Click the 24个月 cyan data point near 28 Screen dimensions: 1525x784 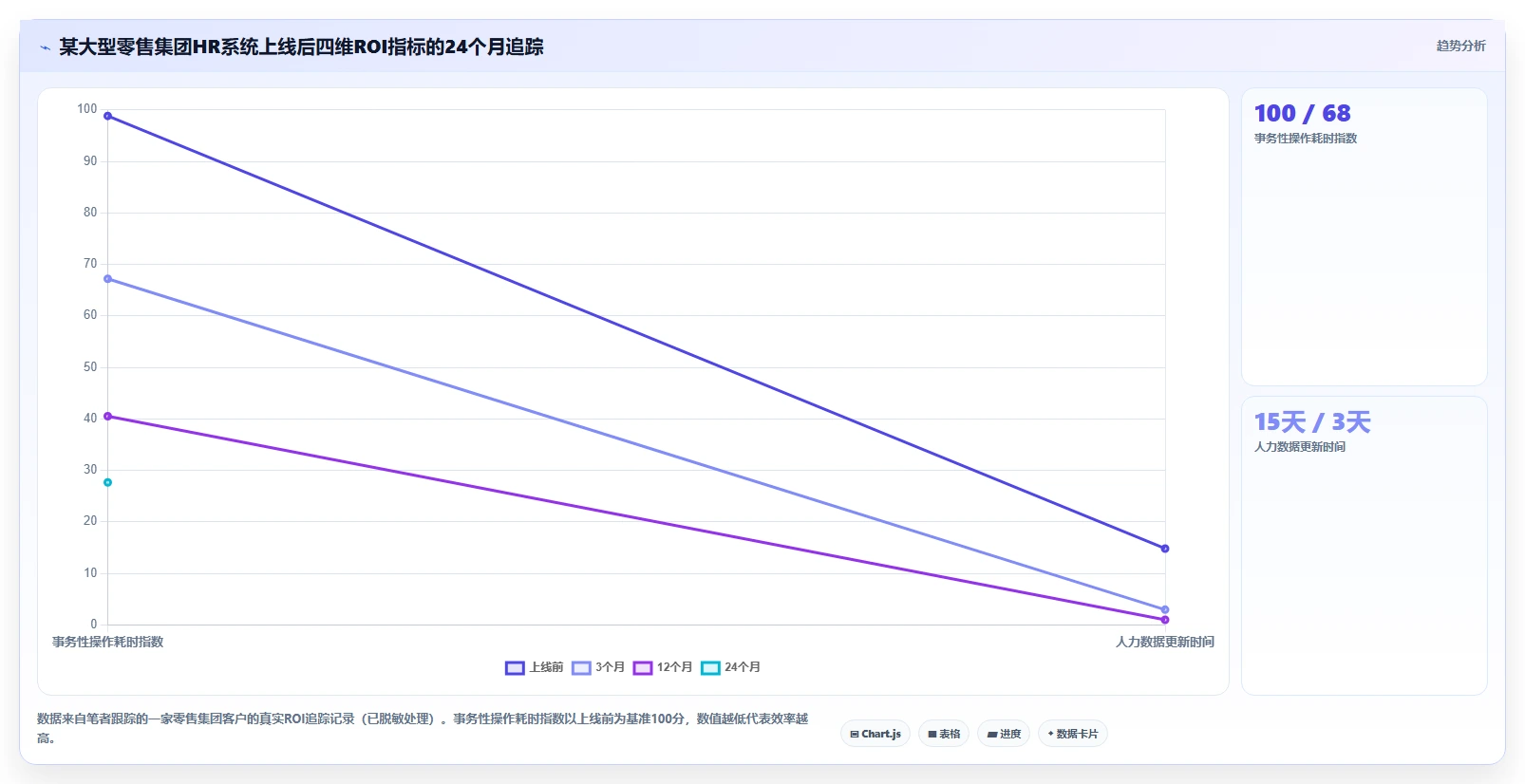(x=107, y=482)
